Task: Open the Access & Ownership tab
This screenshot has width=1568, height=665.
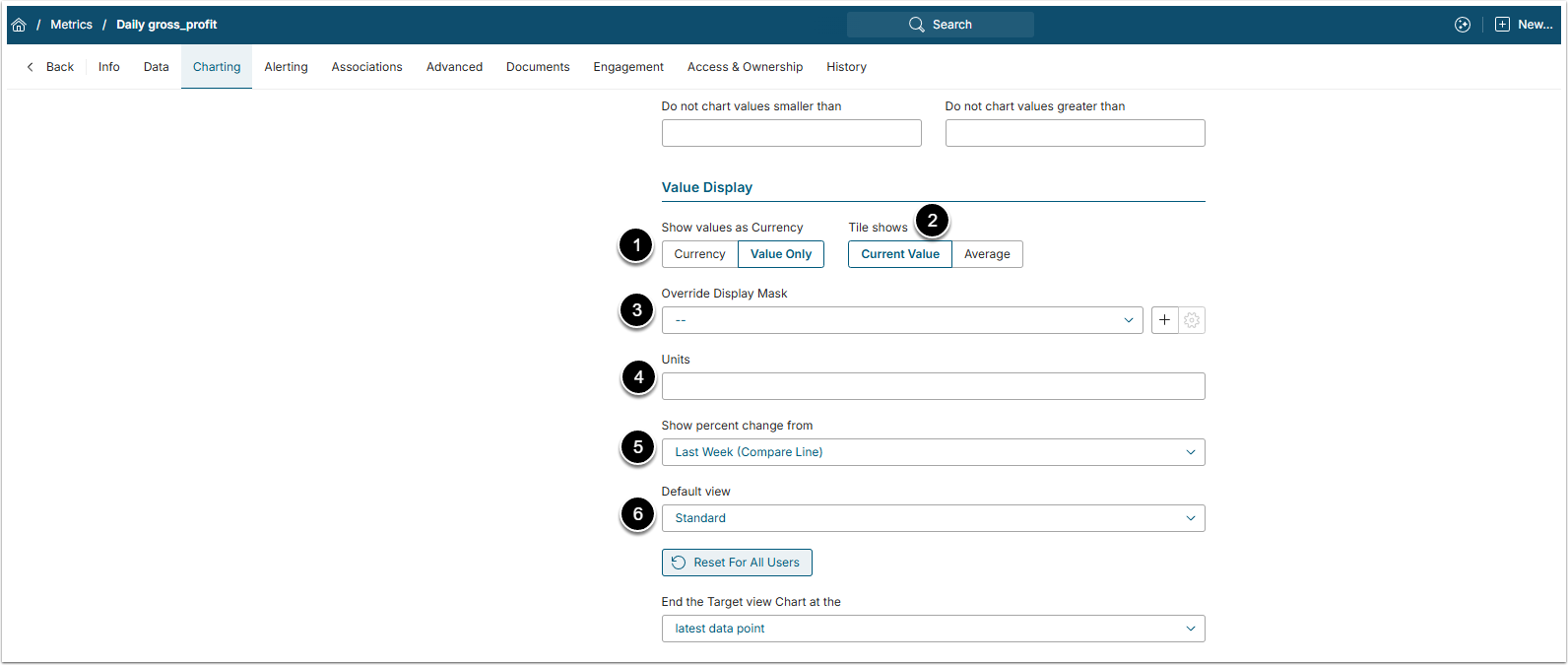Action: point(745,67)
